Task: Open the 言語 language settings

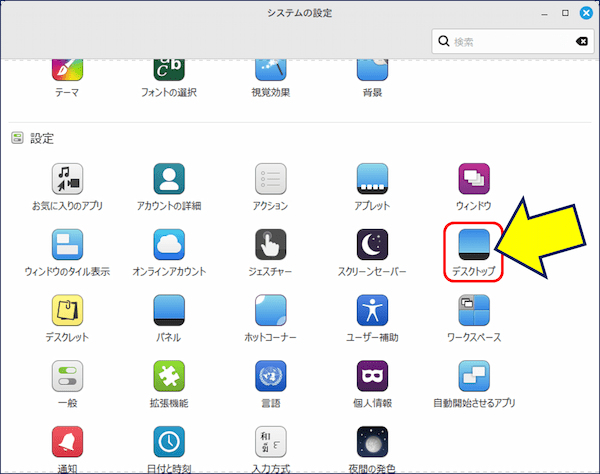Action: pos(271,377)
